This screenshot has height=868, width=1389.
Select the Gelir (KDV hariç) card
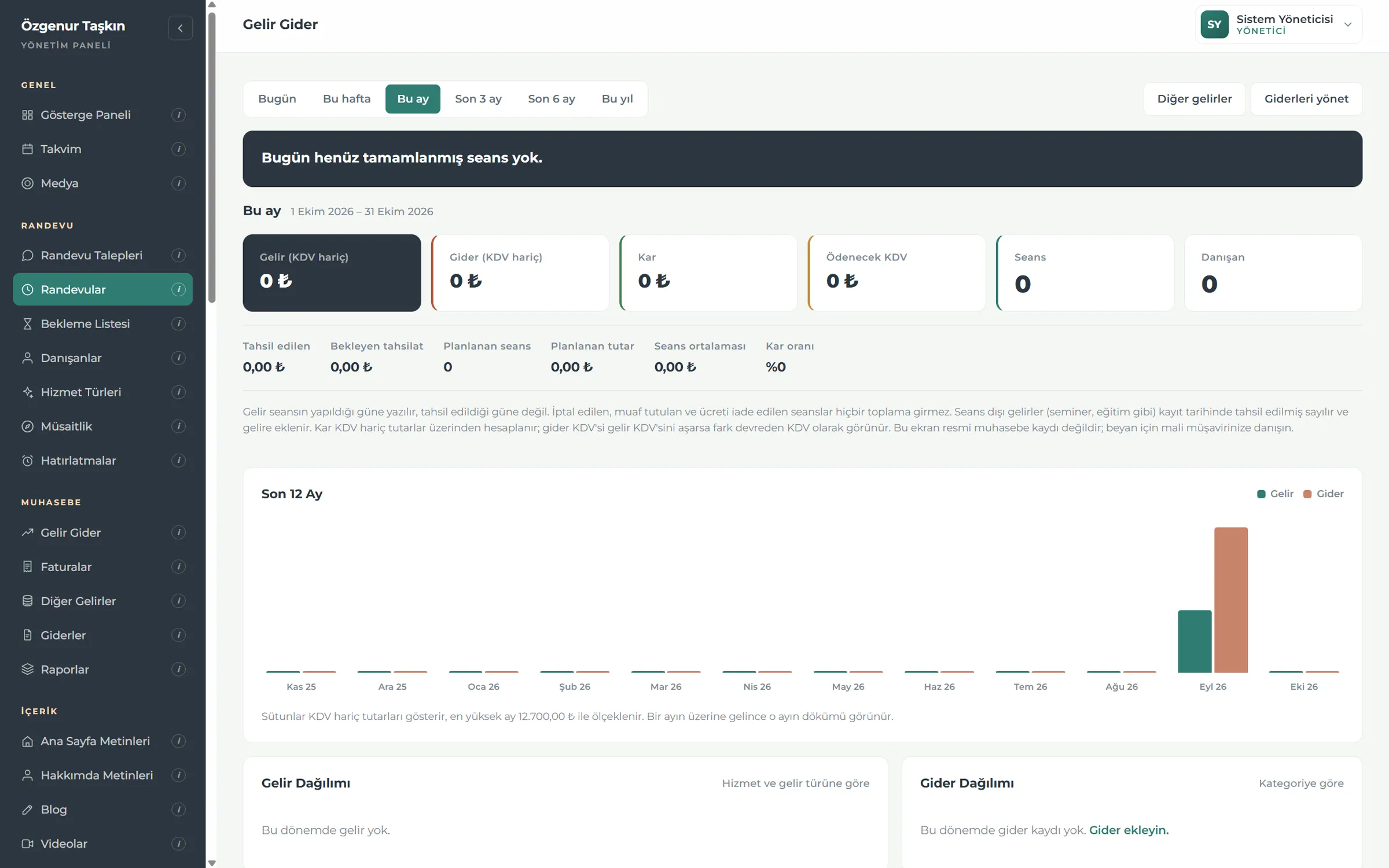point(332,273)
